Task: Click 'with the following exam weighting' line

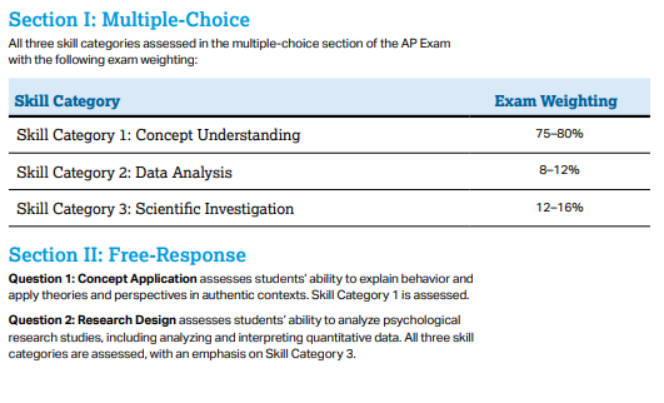Action: tap(103, 60)
